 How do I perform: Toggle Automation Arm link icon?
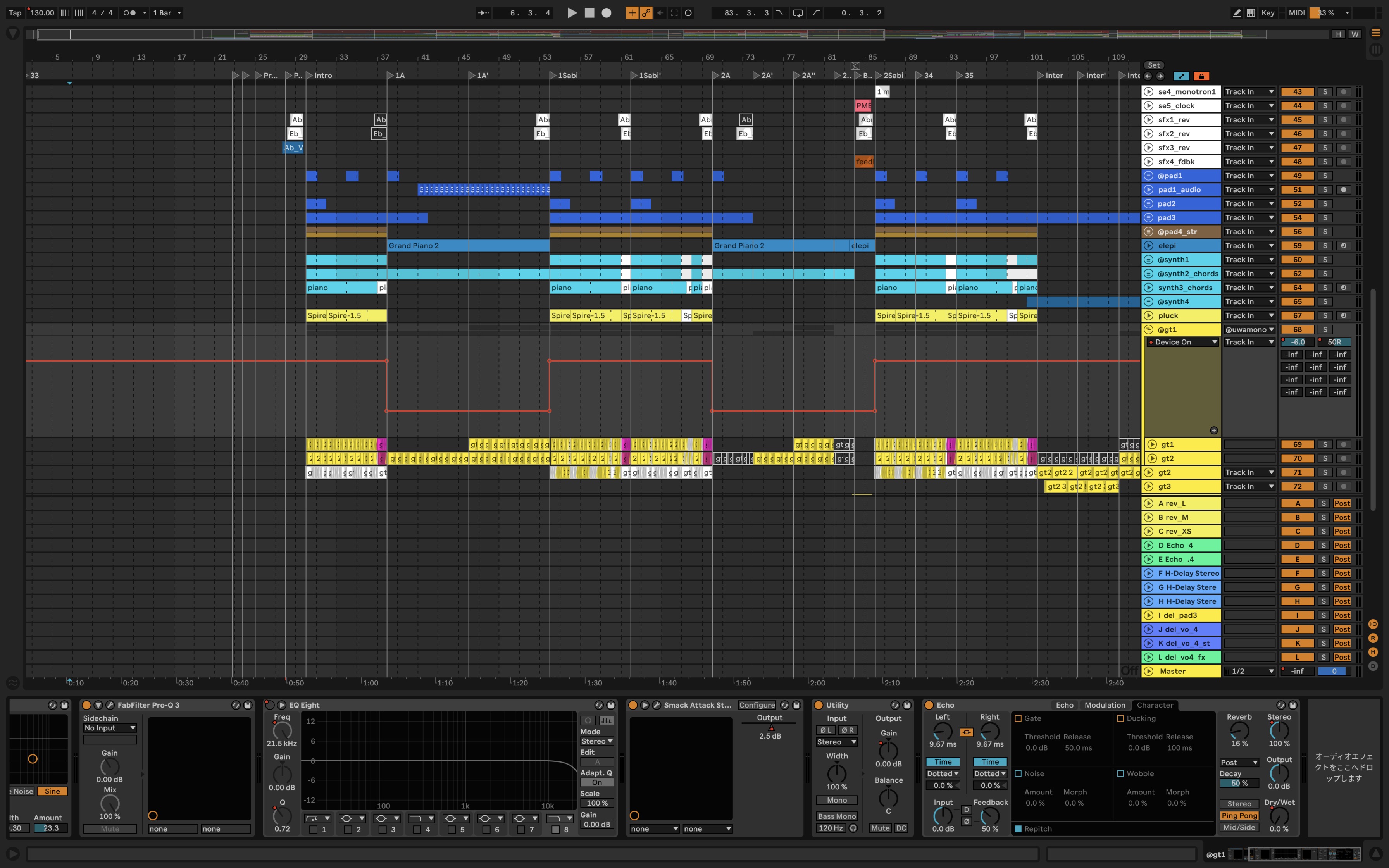pyautogui.click(x=646, y=13)
